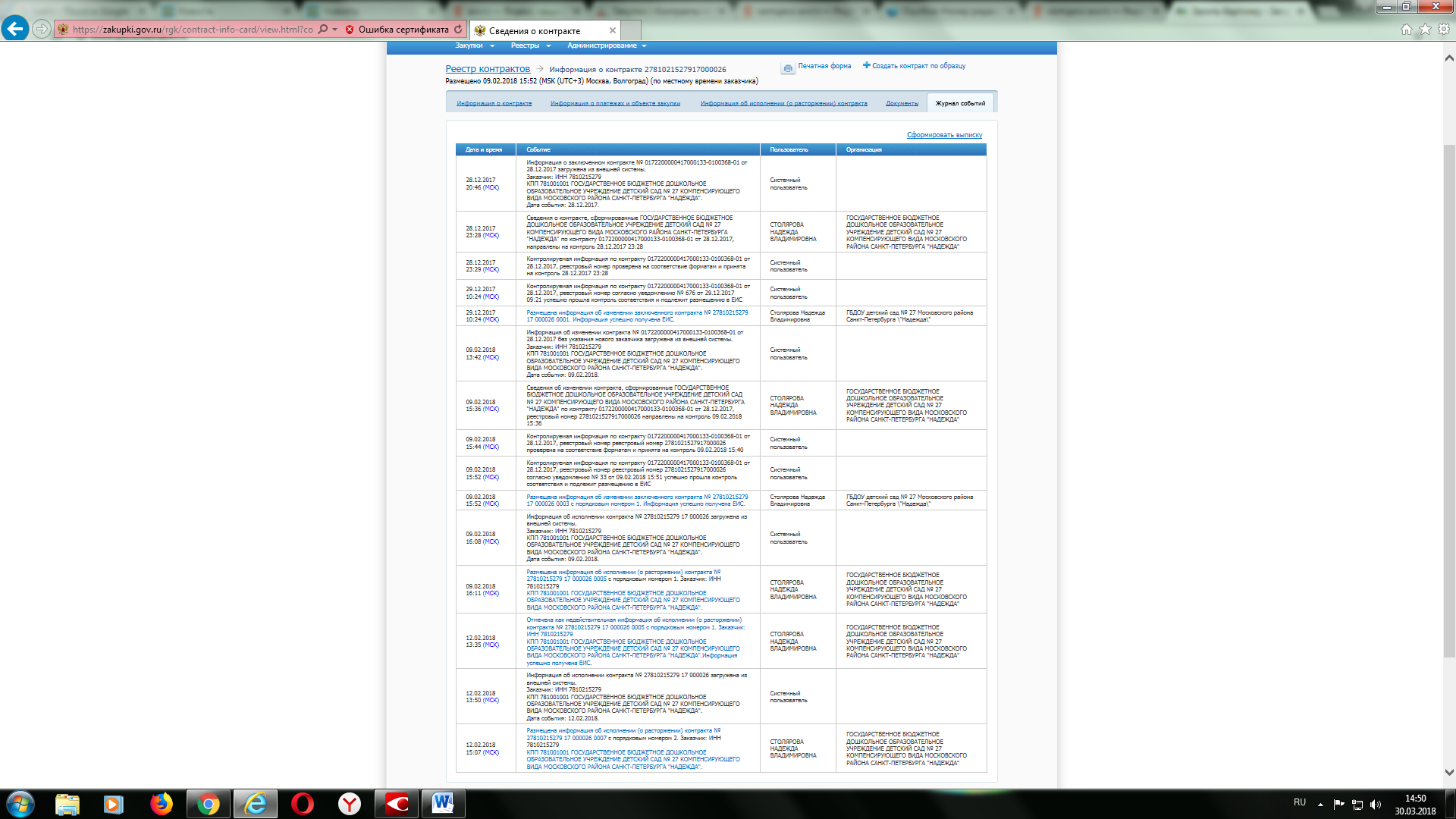1456x819 pixels.
Task: Launch Opera from the taskbar
Action: tap(302, 804)
